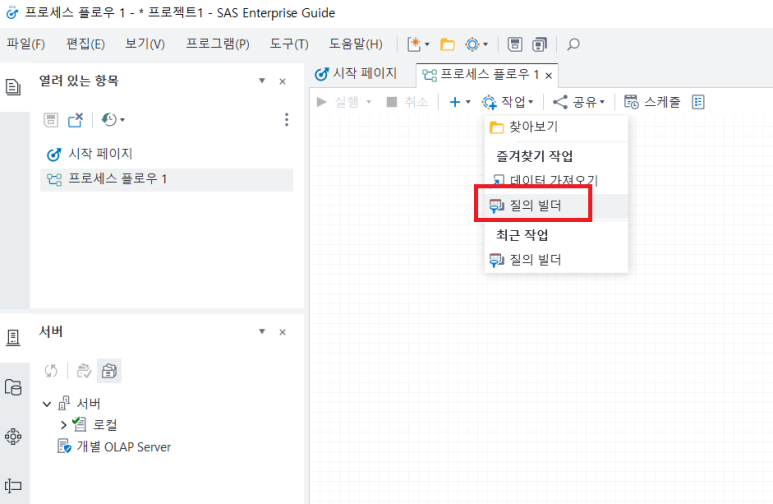The width and height of the screenshot is (773, 504).
Task: Click the save icon in open items panel
Action: click(51, 120)
